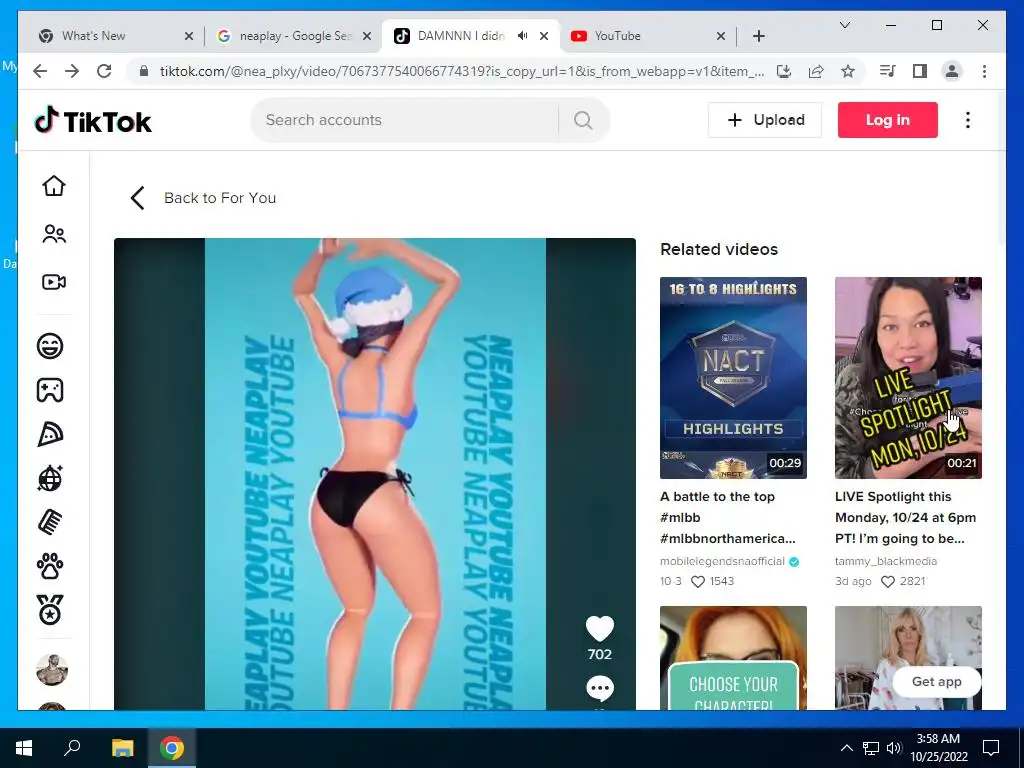Image resolution: width=1024 pixels, height=768 pixels.
Task: Open the Choose Your Character video thumbnail
Action: (733, 658)
